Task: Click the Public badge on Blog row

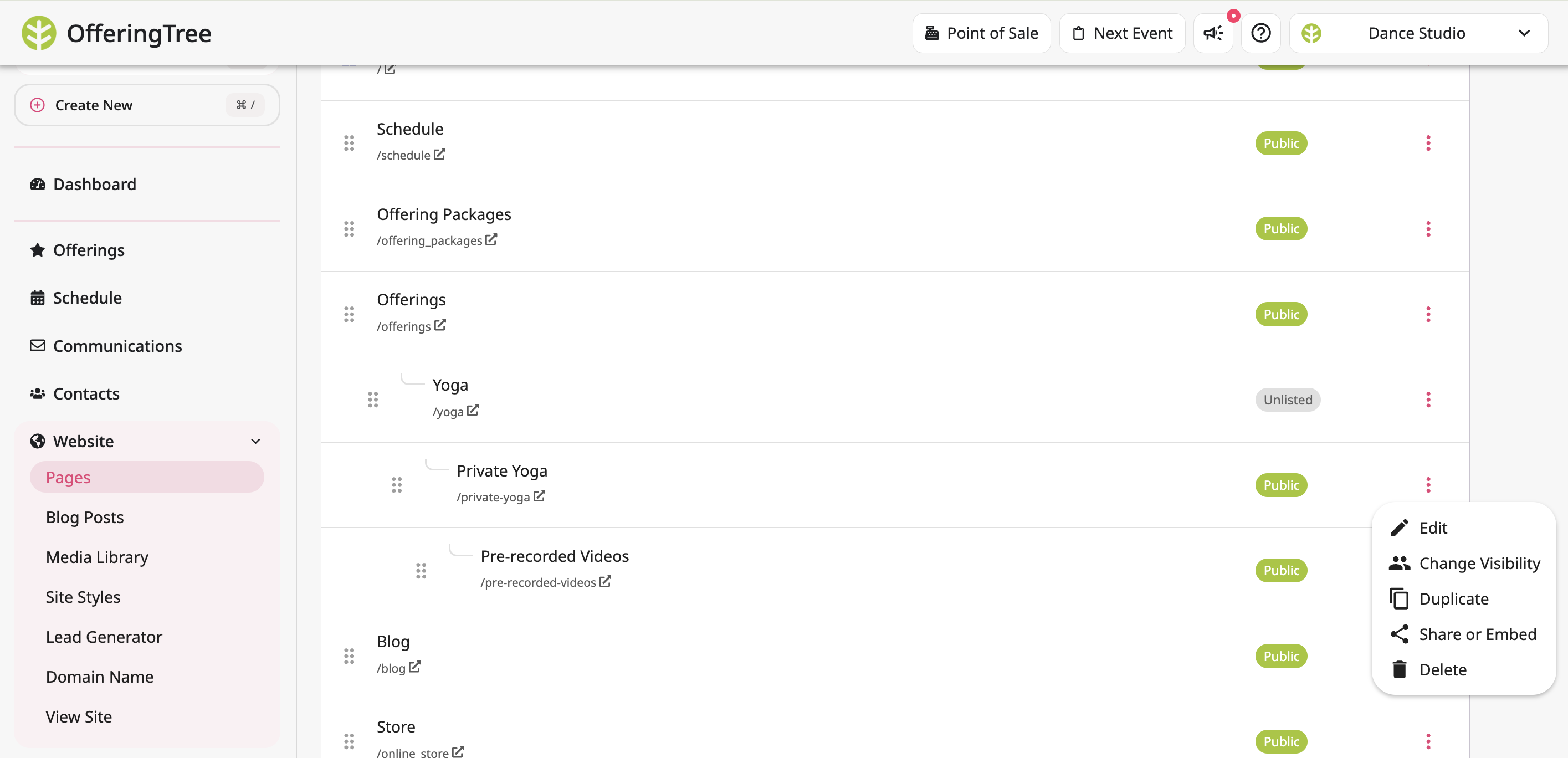Action: 1282,657
